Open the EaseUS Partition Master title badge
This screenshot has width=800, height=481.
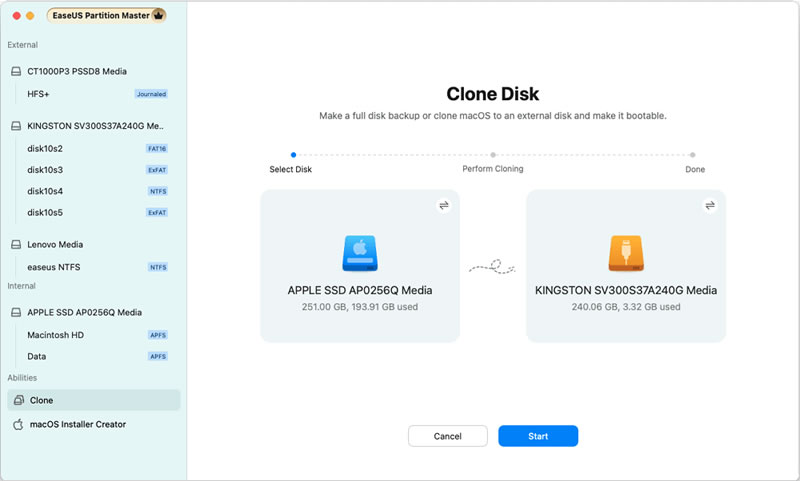pos(106,15)
